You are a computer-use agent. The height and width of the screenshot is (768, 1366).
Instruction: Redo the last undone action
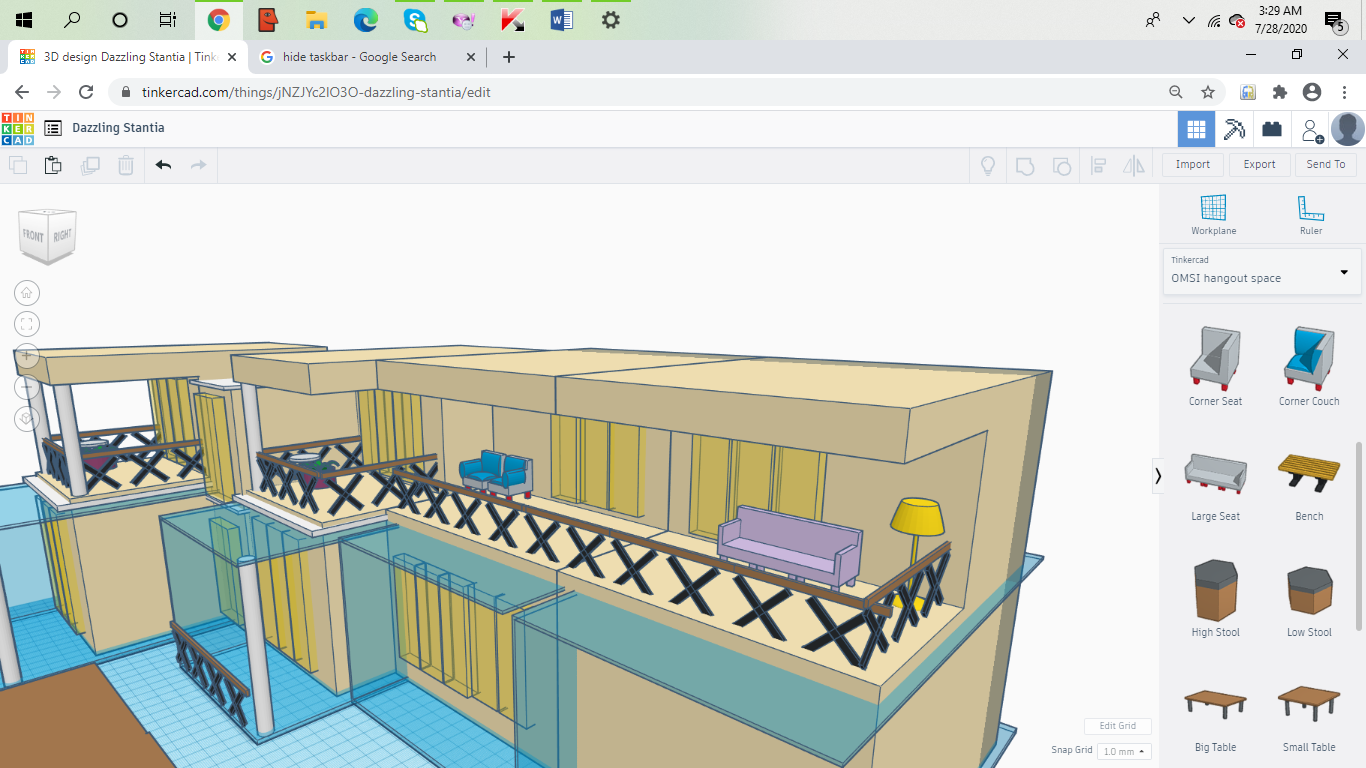198,165
